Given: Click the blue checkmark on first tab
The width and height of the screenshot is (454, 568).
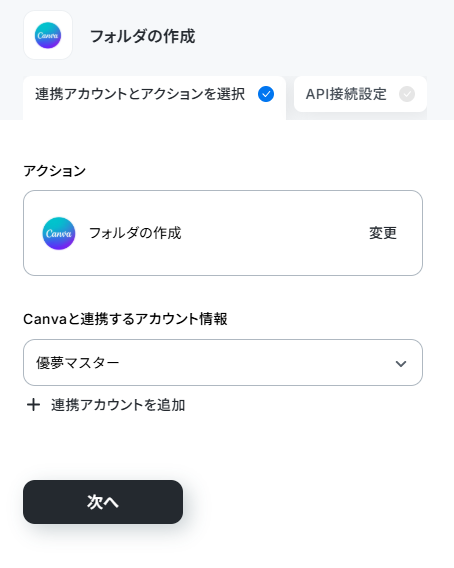Looking at the screenshot, I should pyautogui.click(x=266, y=94).
